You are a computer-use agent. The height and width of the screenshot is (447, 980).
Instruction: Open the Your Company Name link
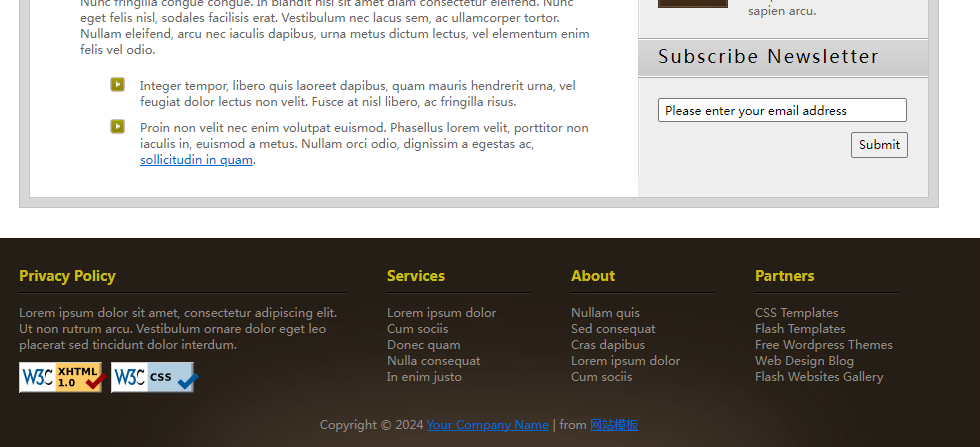coord(487,425)
